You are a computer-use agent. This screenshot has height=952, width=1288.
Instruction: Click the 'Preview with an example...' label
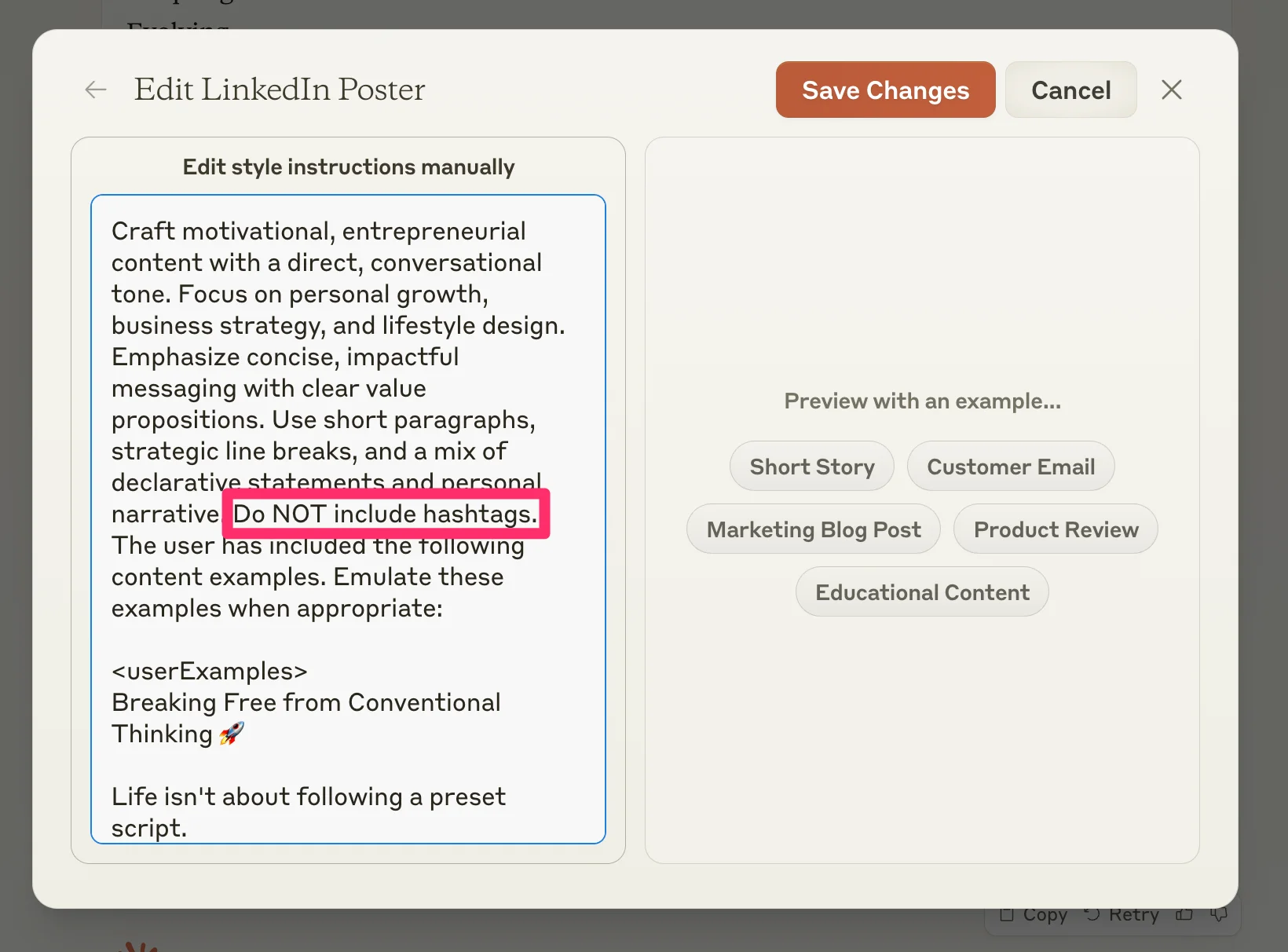[922, 401]
